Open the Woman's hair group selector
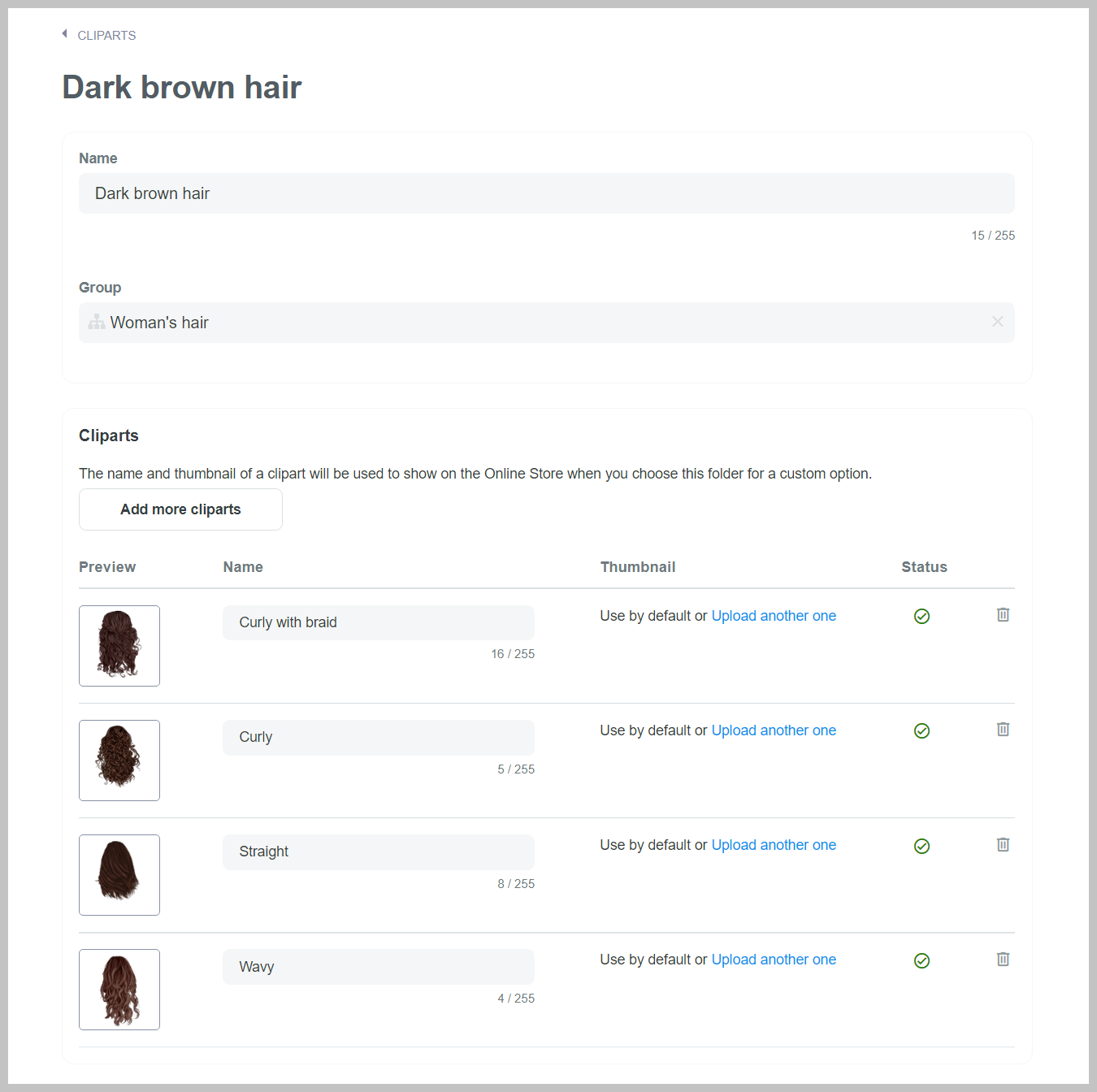The image size is (1097, 1092). click(547, 323)
